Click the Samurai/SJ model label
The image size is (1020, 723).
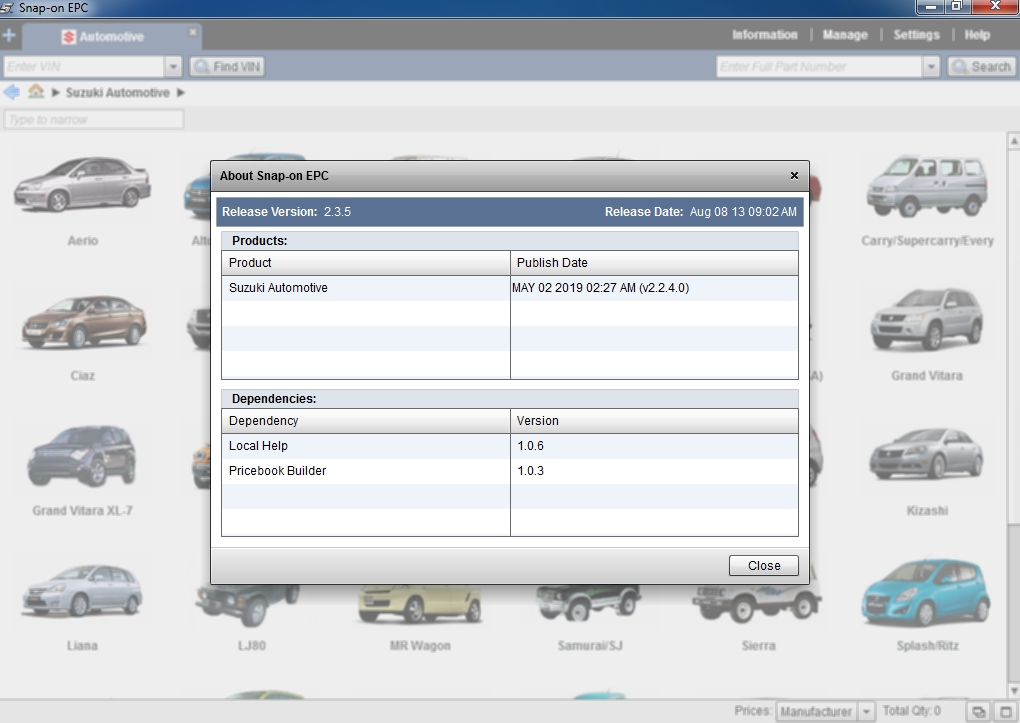click(590, 646)
